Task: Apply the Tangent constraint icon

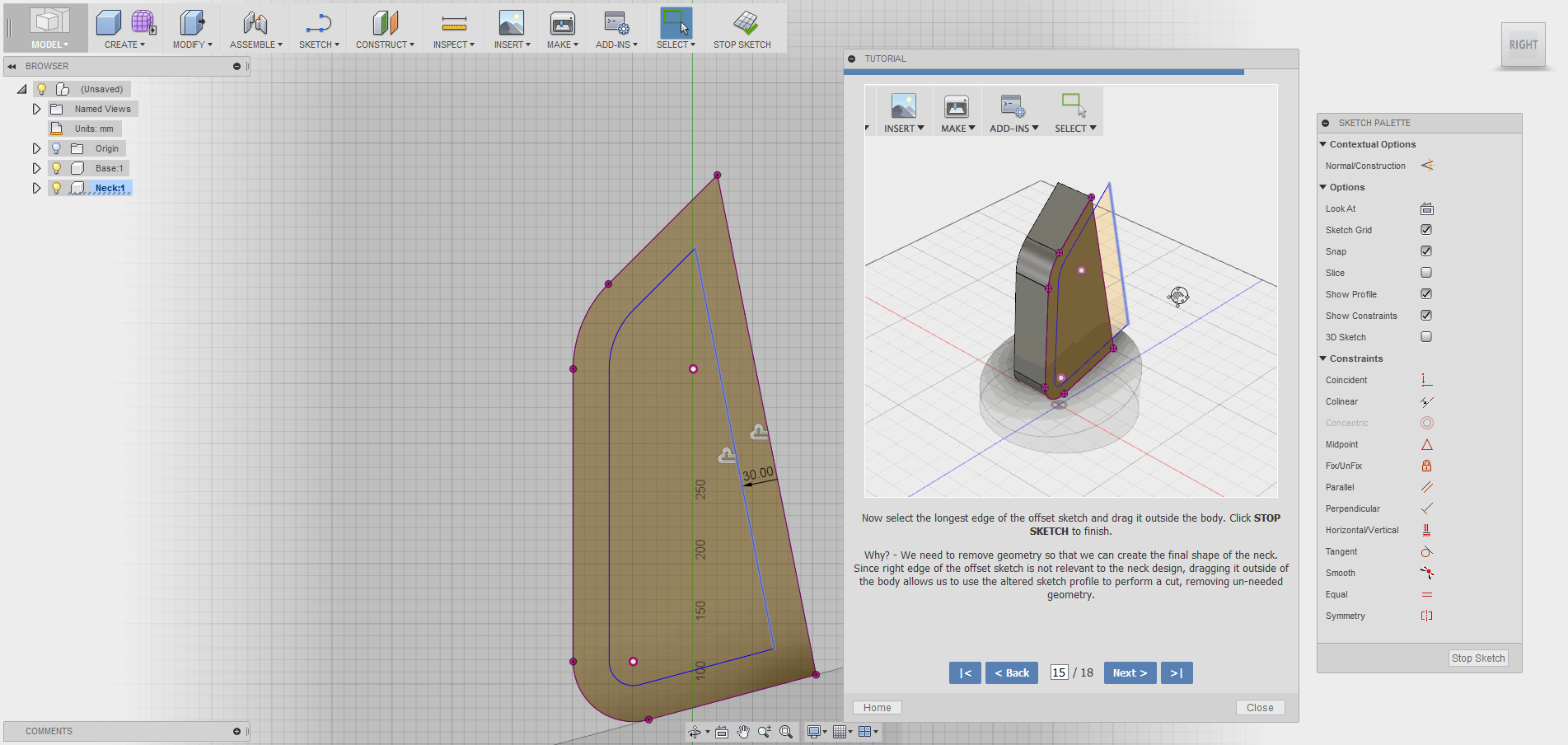Action: pyautogui.click(x=1428, y=551)
